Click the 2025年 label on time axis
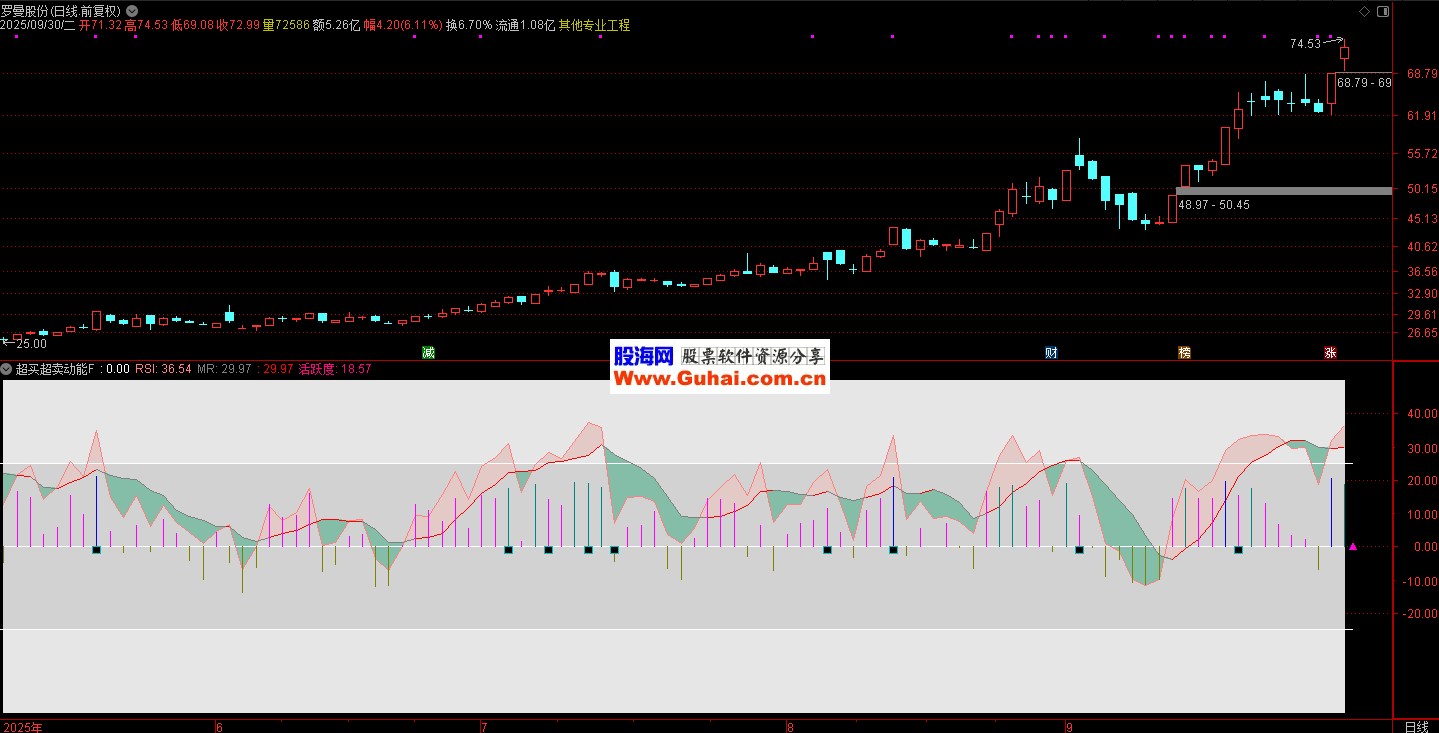Screen dimensions: 1439x733 pos(22,726)
